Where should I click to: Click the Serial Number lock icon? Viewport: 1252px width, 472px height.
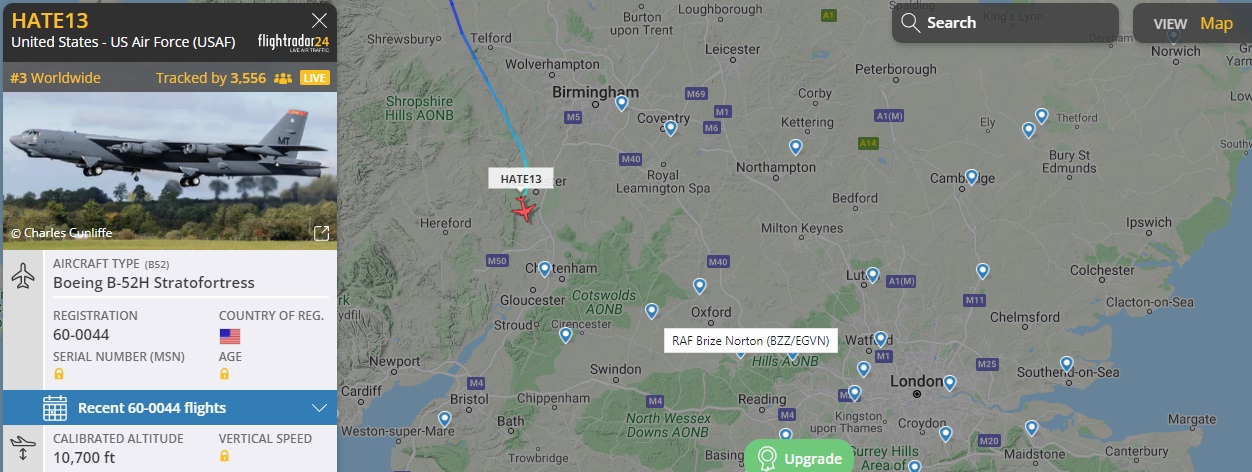[x=59, y=374]
